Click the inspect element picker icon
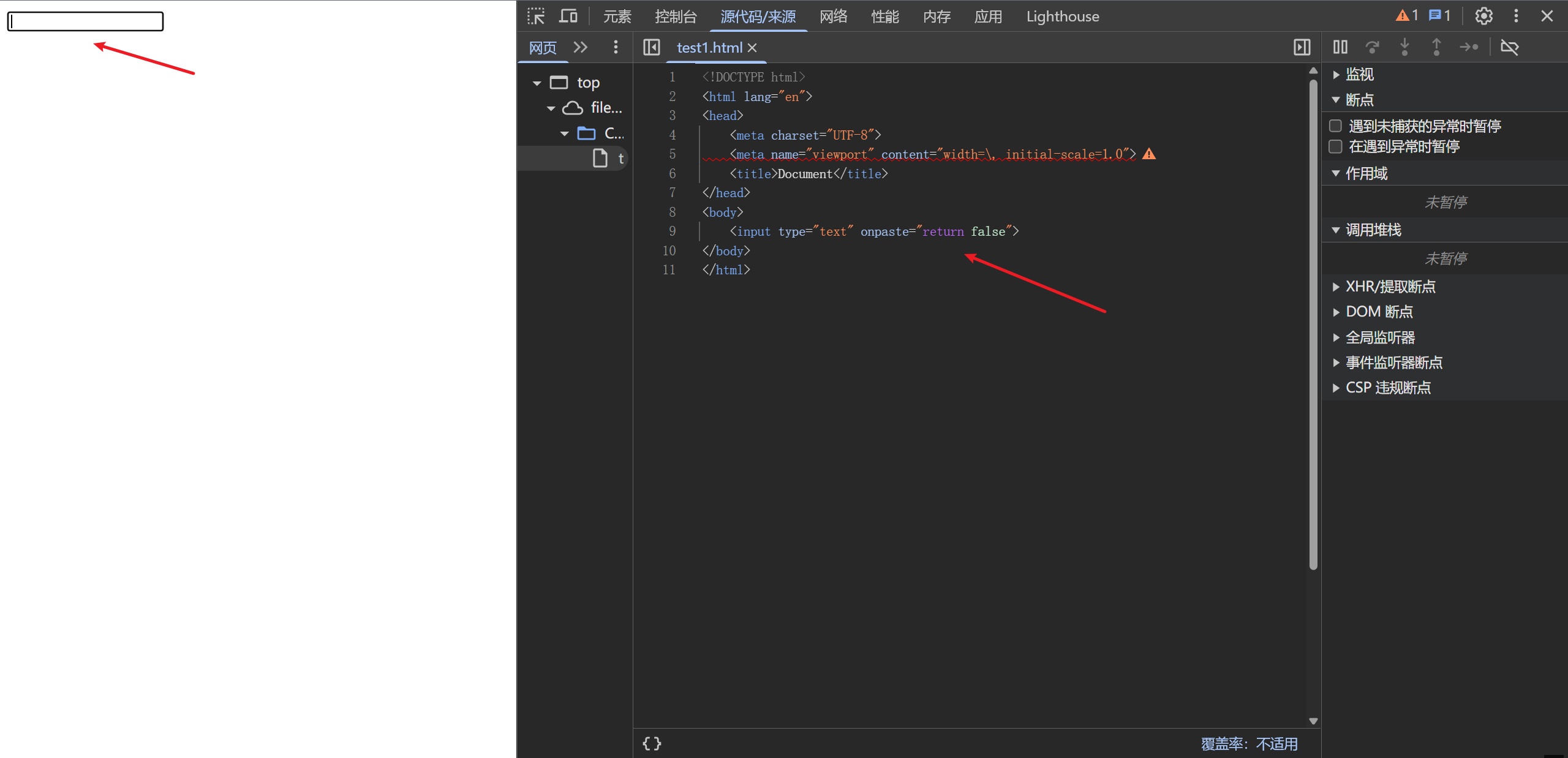This screenshot has width=1568, height=758. (536, 17)
